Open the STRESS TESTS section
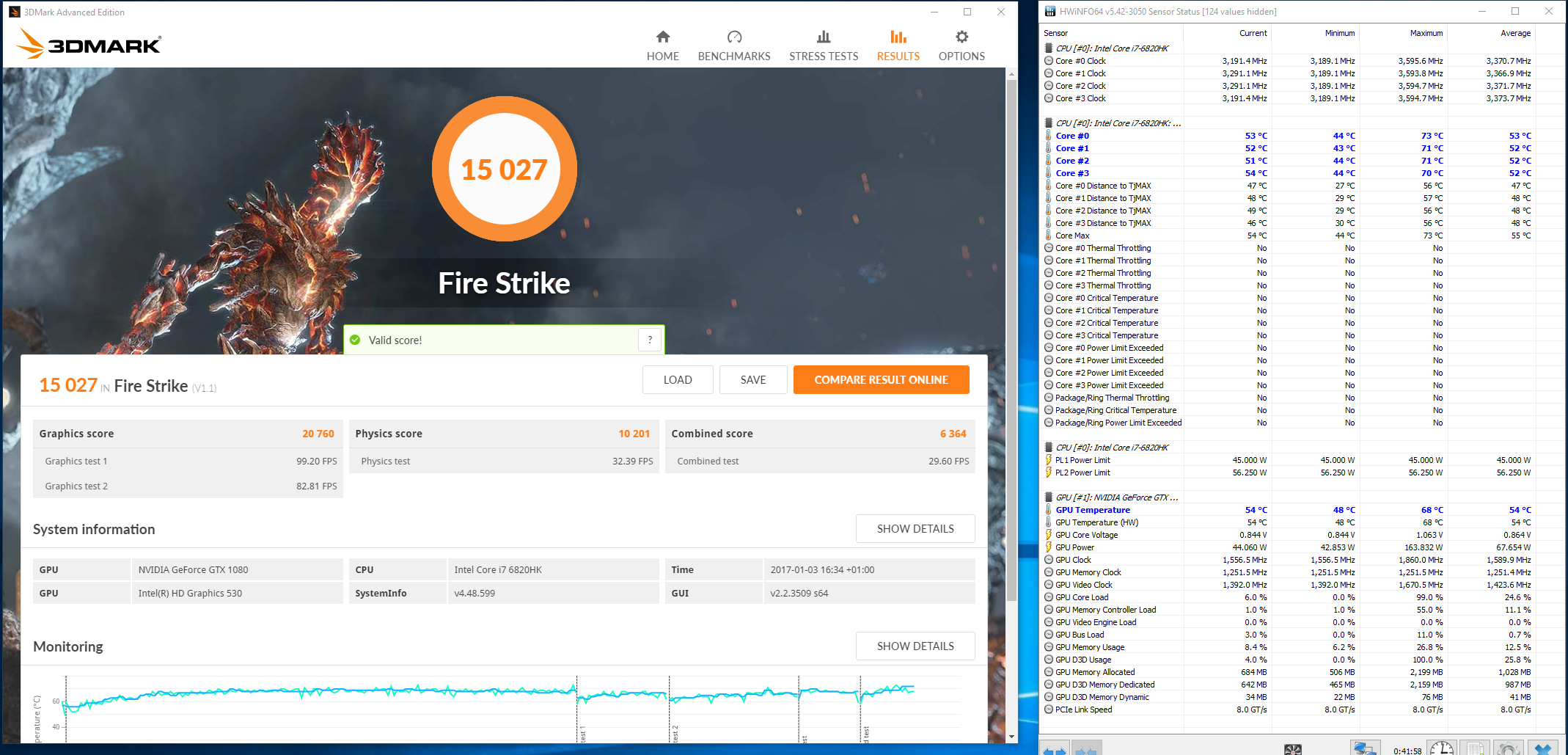 click(x=824, y=46)
